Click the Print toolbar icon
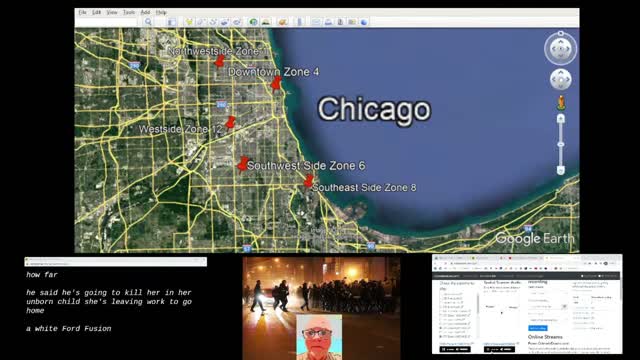The height and width of the screenshot is (360, 640). click(328, 22)
